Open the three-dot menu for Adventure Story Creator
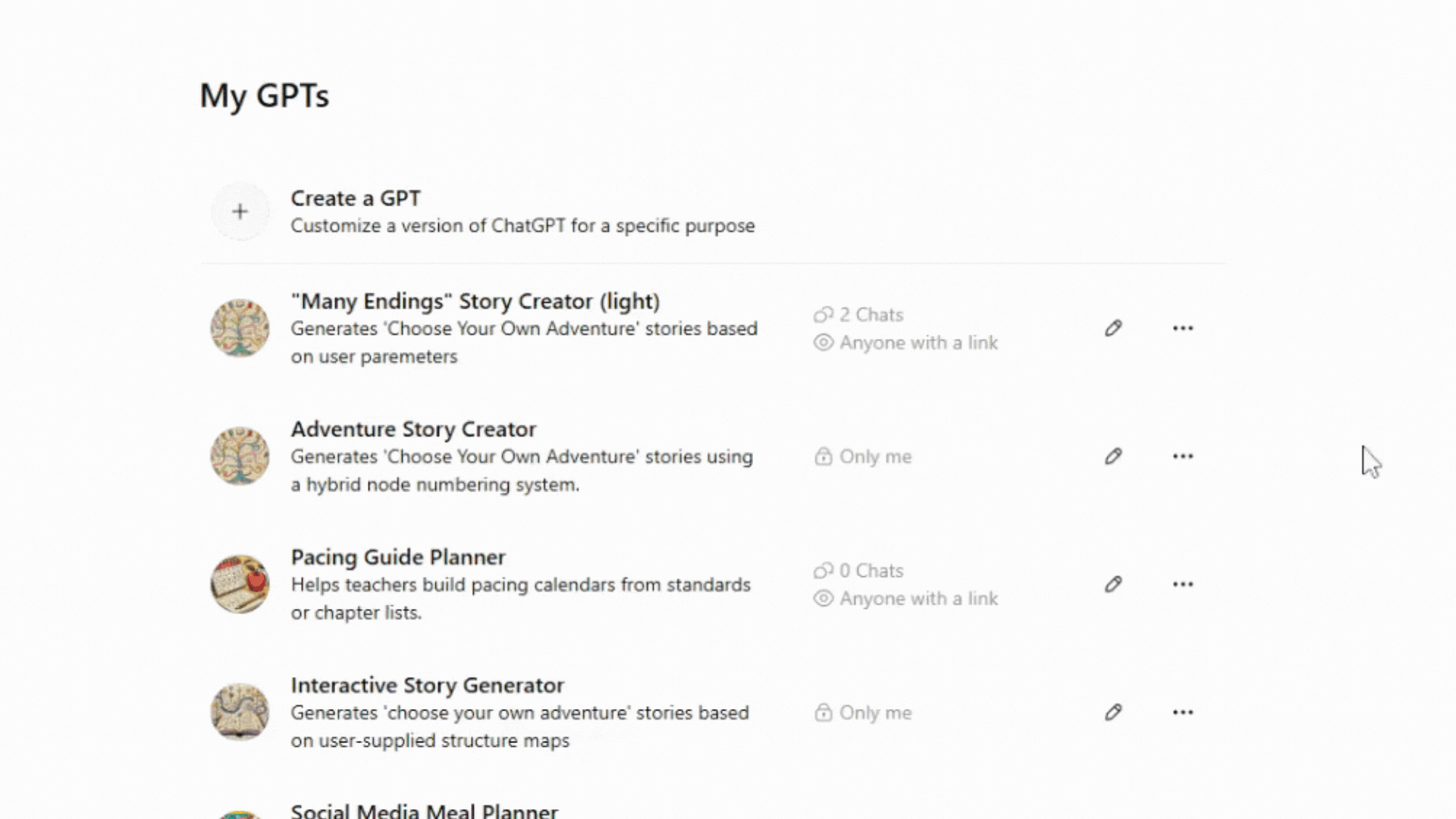Image resolution: width=1456 pixels, height=819 pixels. pyautogui.click(x=1182, y=457)
